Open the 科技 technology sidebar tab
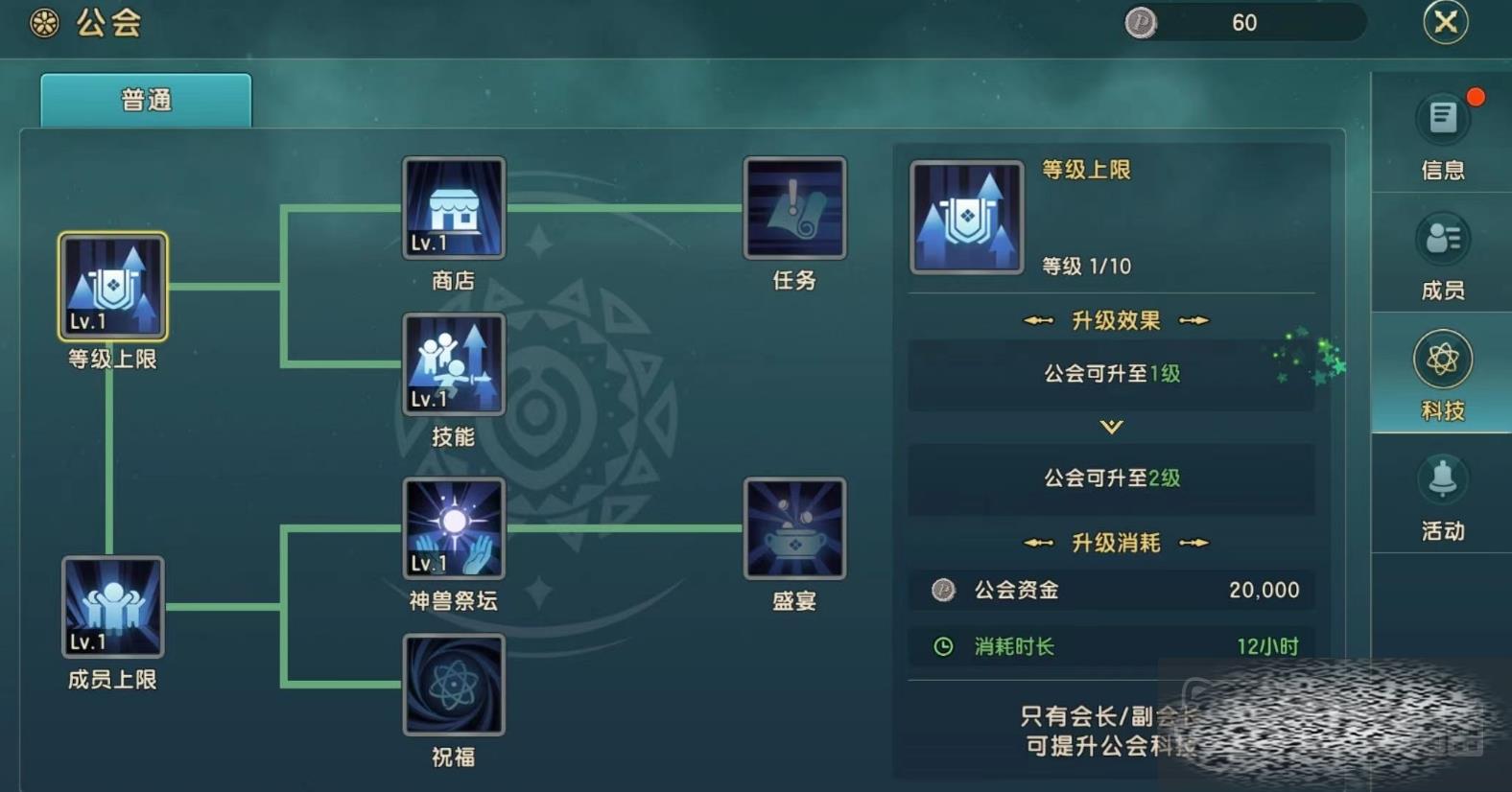This screenshot has height=792, width=1512. click(1442, 374)
